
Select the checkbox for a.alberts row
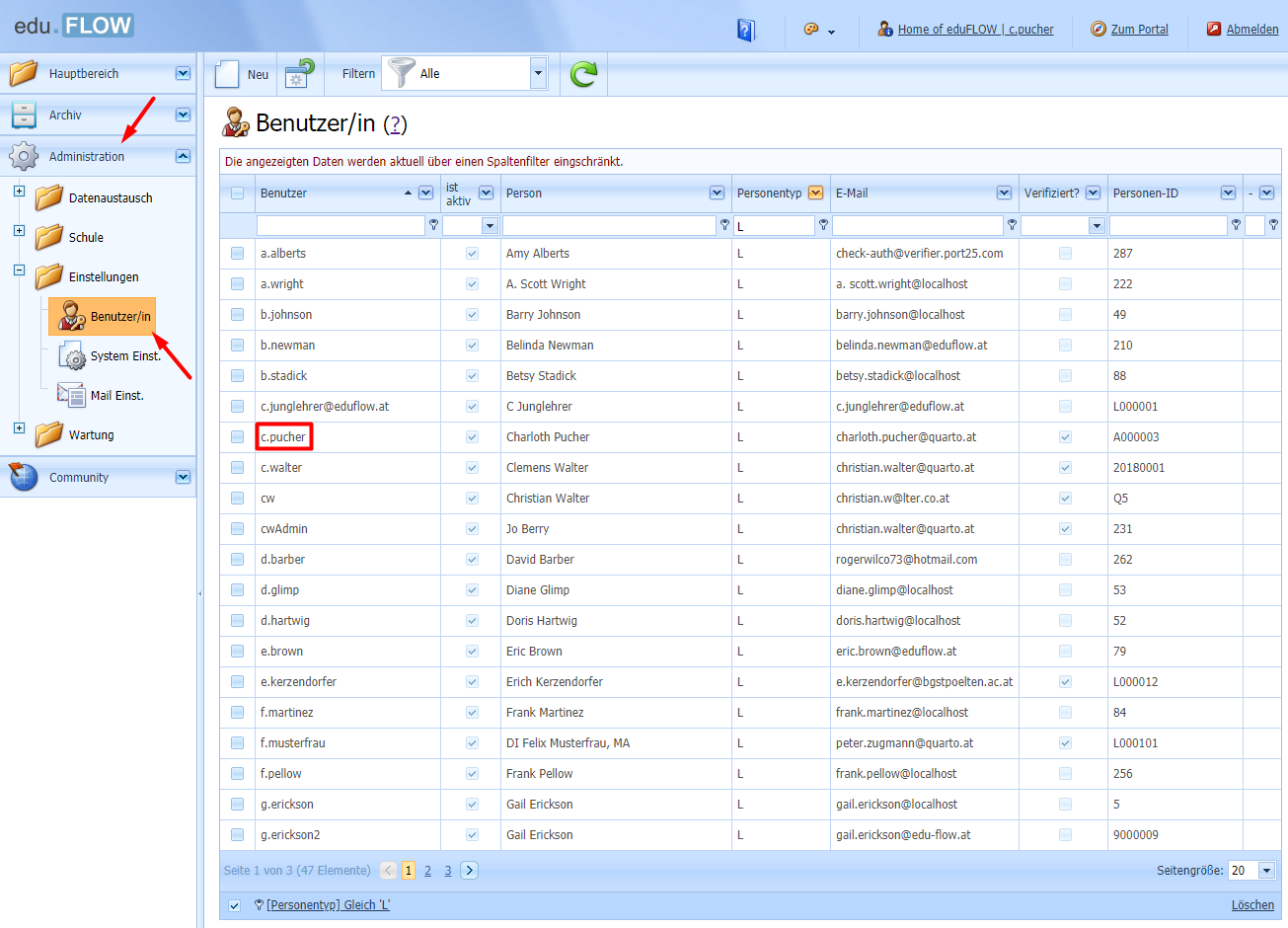pos(237,254)
